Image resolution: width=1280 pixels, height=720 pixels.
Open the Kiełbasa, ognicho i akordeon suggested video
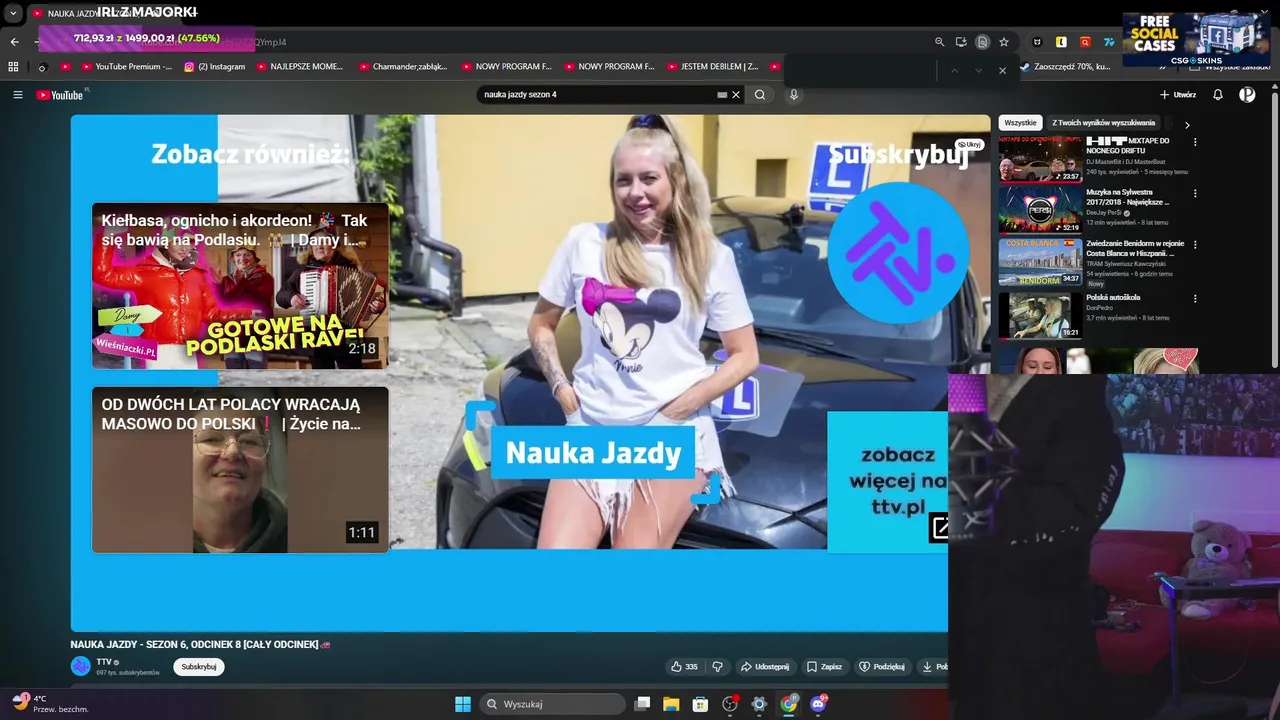click(240, 286)
